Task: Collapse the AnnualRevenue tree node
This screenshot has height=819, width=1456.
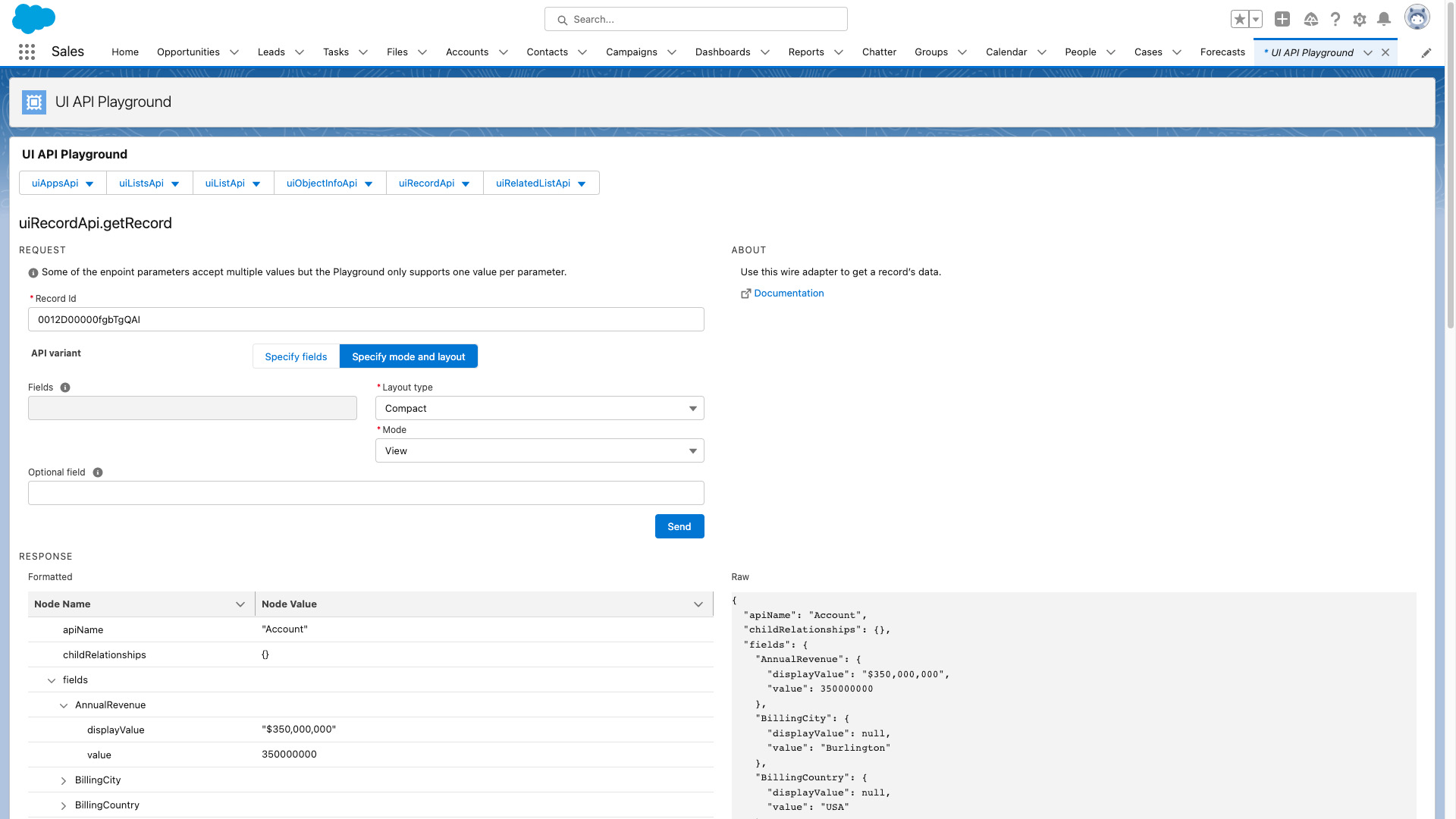Action: 64,705
